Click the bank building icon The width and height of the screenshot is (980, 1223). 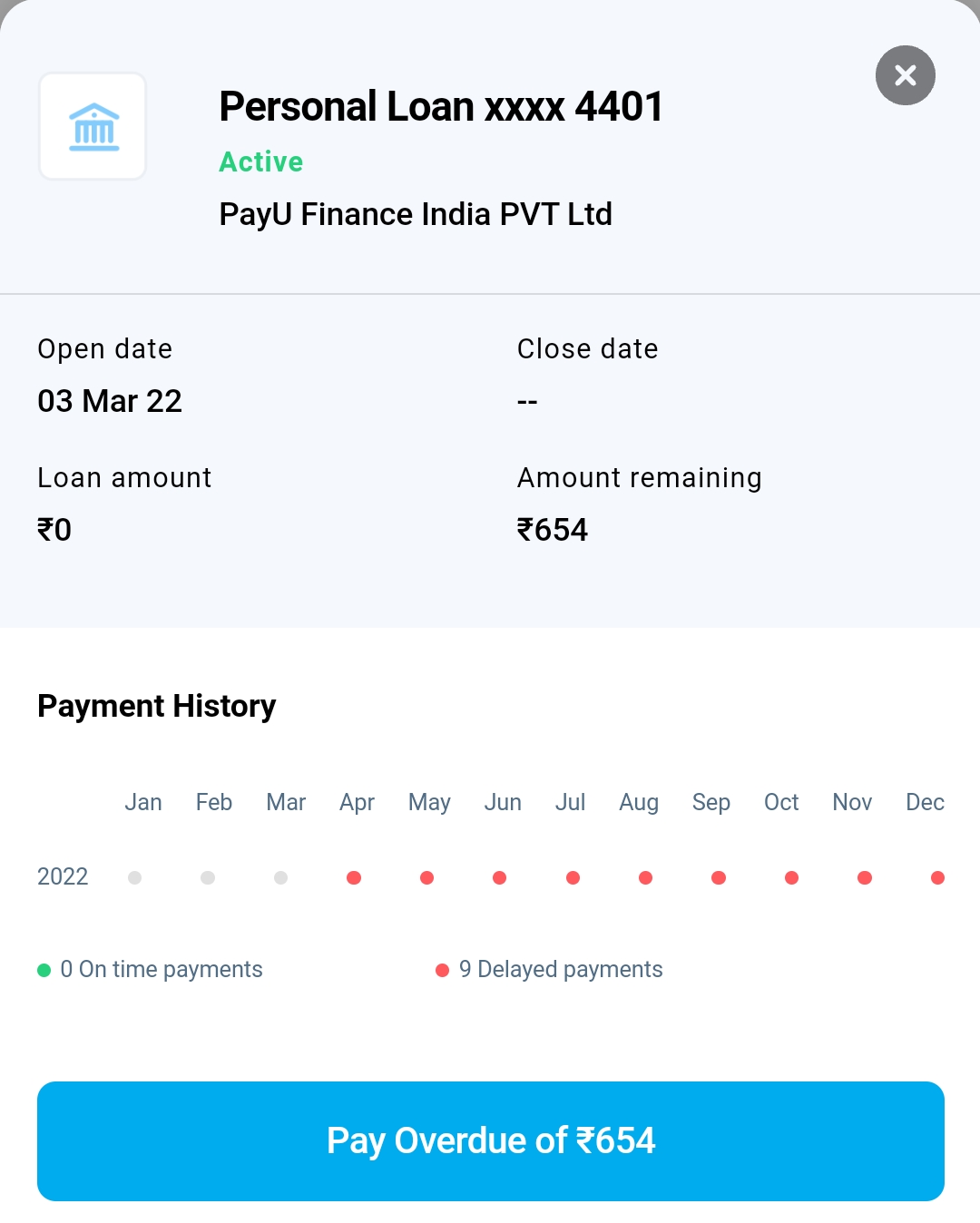93,126
